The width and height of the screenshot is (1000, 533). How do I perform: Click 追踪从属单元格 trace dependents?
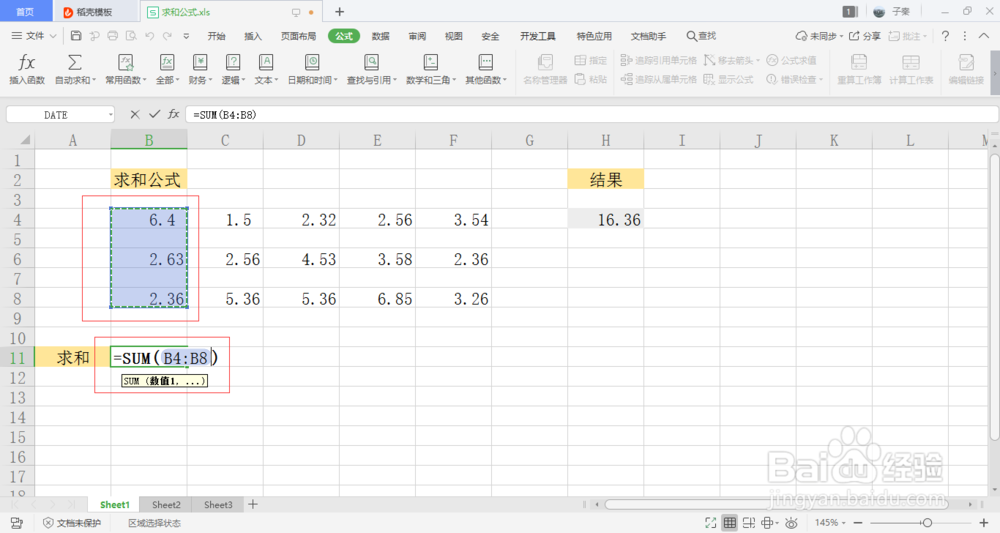659,79
